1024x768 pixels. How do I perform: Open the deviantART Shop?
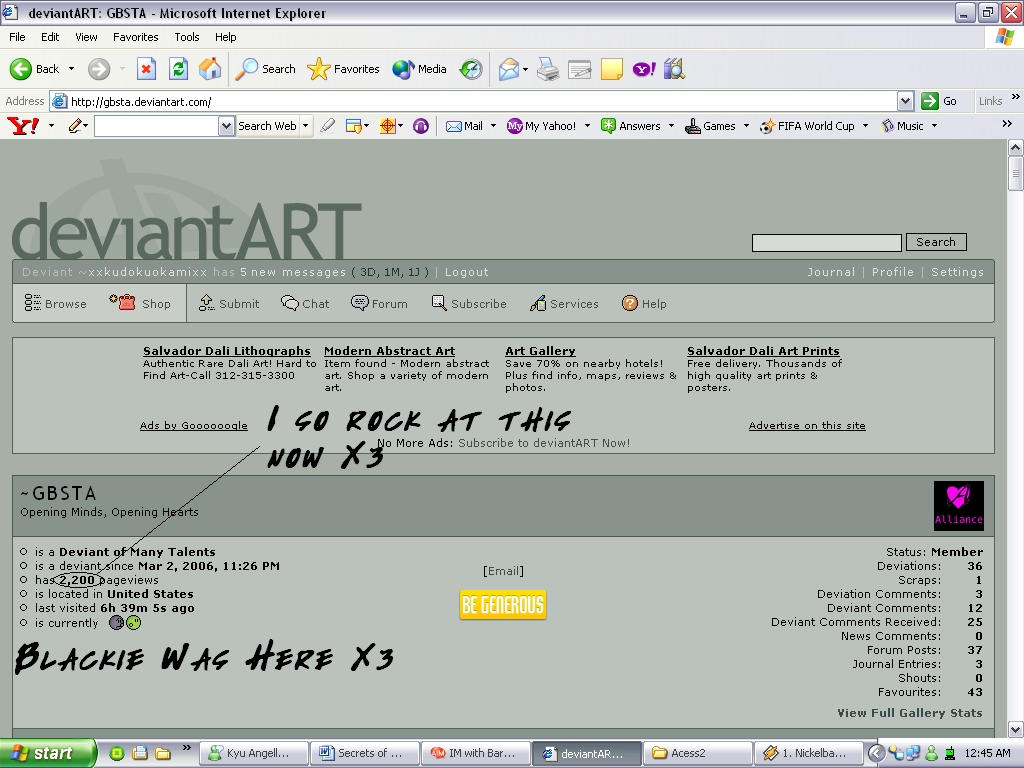point(140,304)
